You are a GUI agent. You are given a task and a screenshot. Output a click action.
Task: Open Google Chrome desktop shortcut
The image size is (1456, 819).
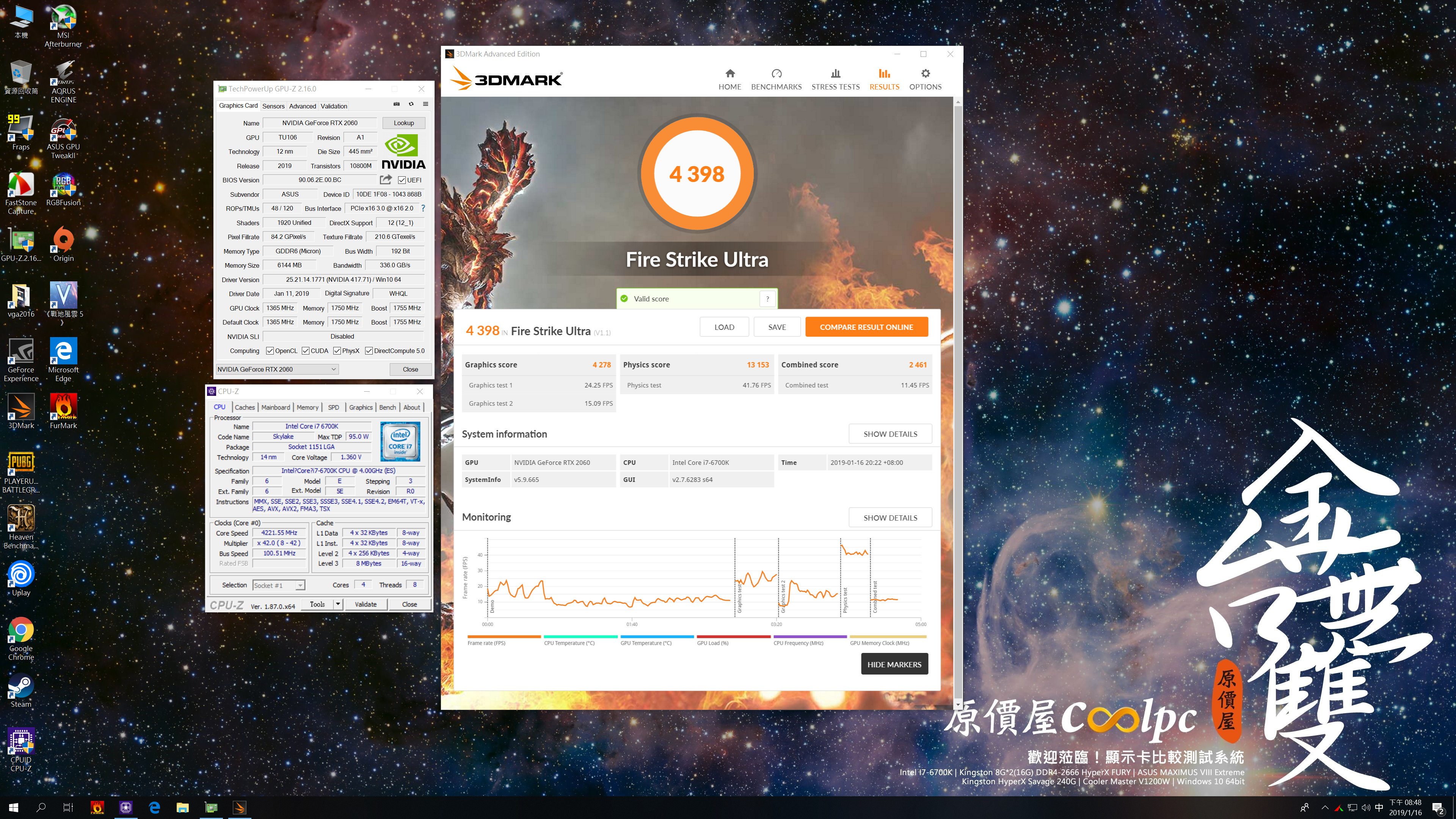pyautogui.click(x=21, y=639)
